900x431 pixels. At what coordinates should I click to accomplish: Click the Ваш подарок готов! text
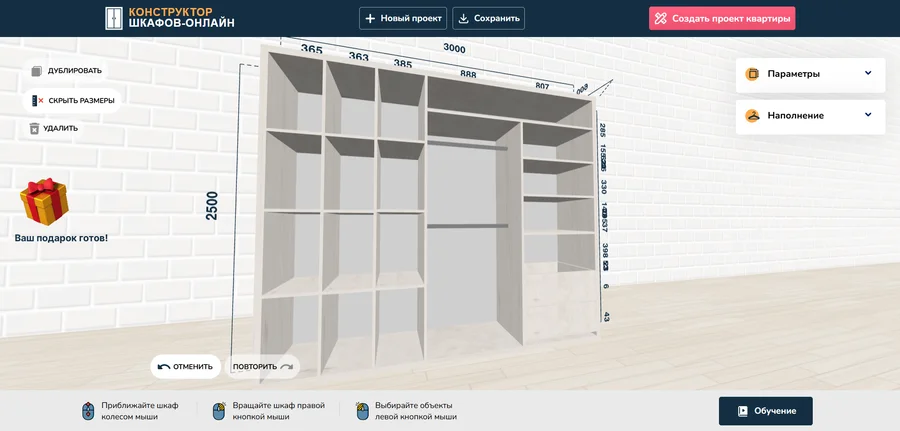click(x=61, y=239)
